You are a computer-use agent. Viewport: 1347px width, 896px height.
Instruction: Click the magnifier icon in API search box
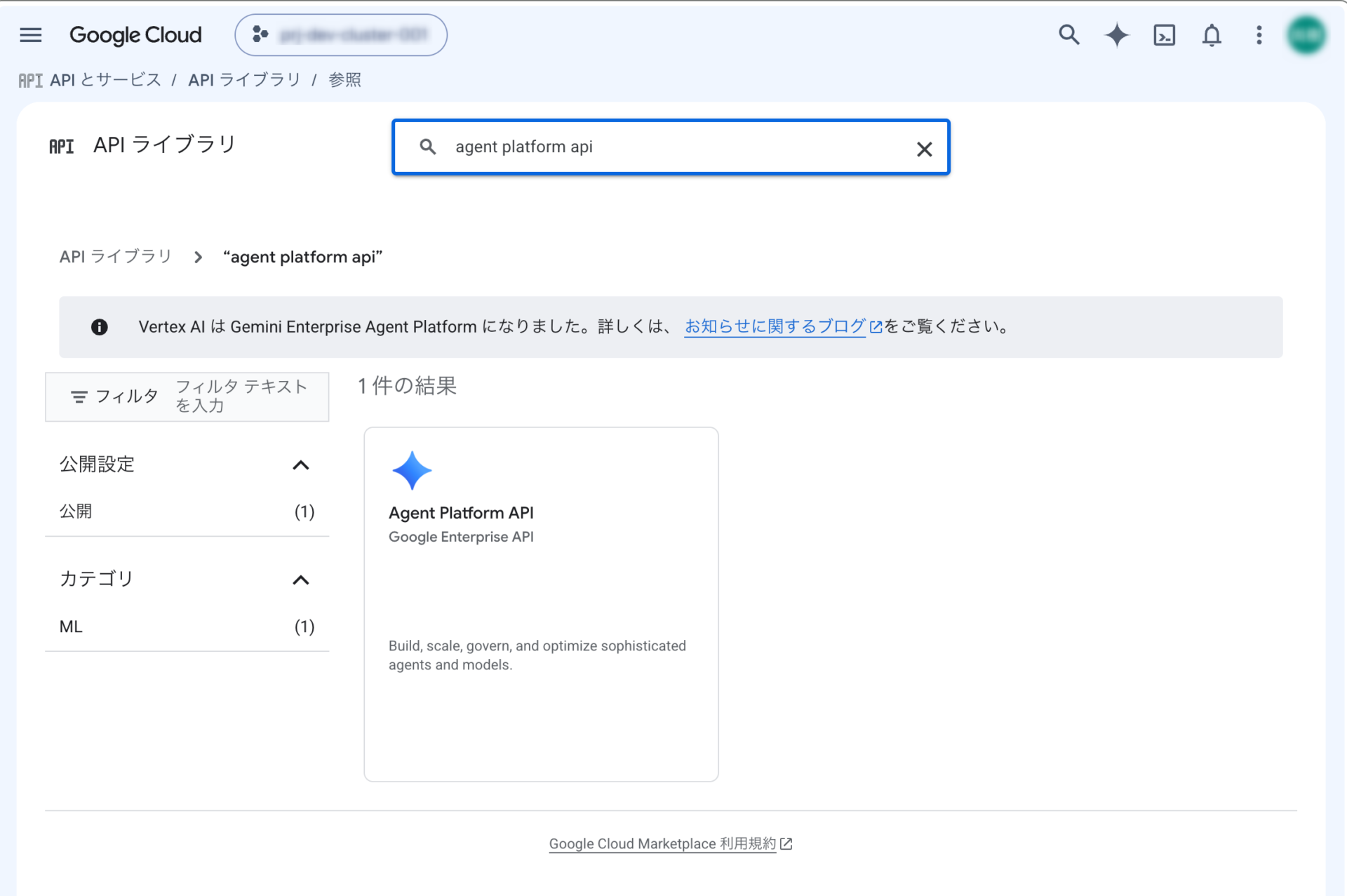click(428, 147)
